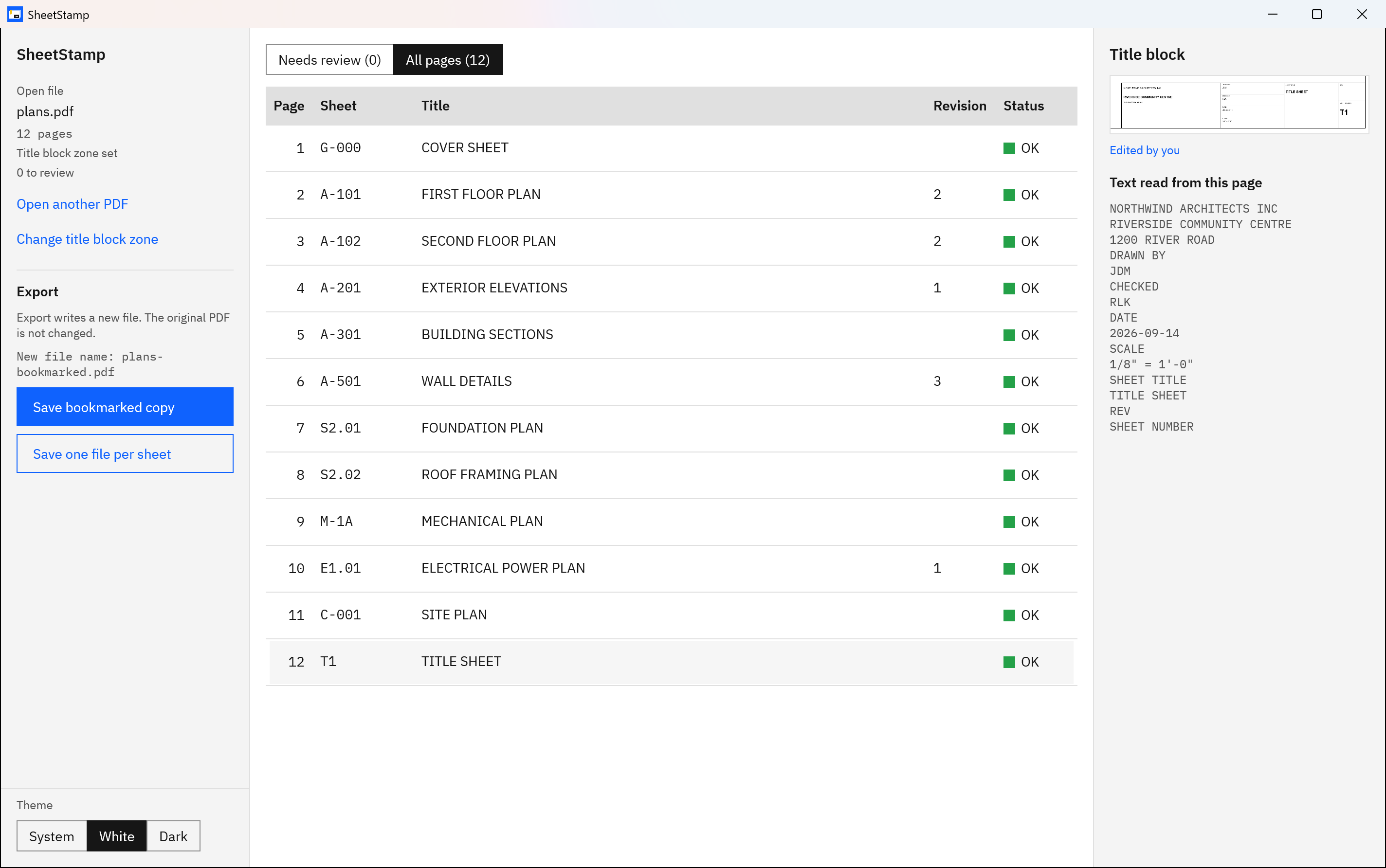Select the All pages (12) tab
The height and width of the screenshot is (868, 1386).
click(x=448, y=60)
